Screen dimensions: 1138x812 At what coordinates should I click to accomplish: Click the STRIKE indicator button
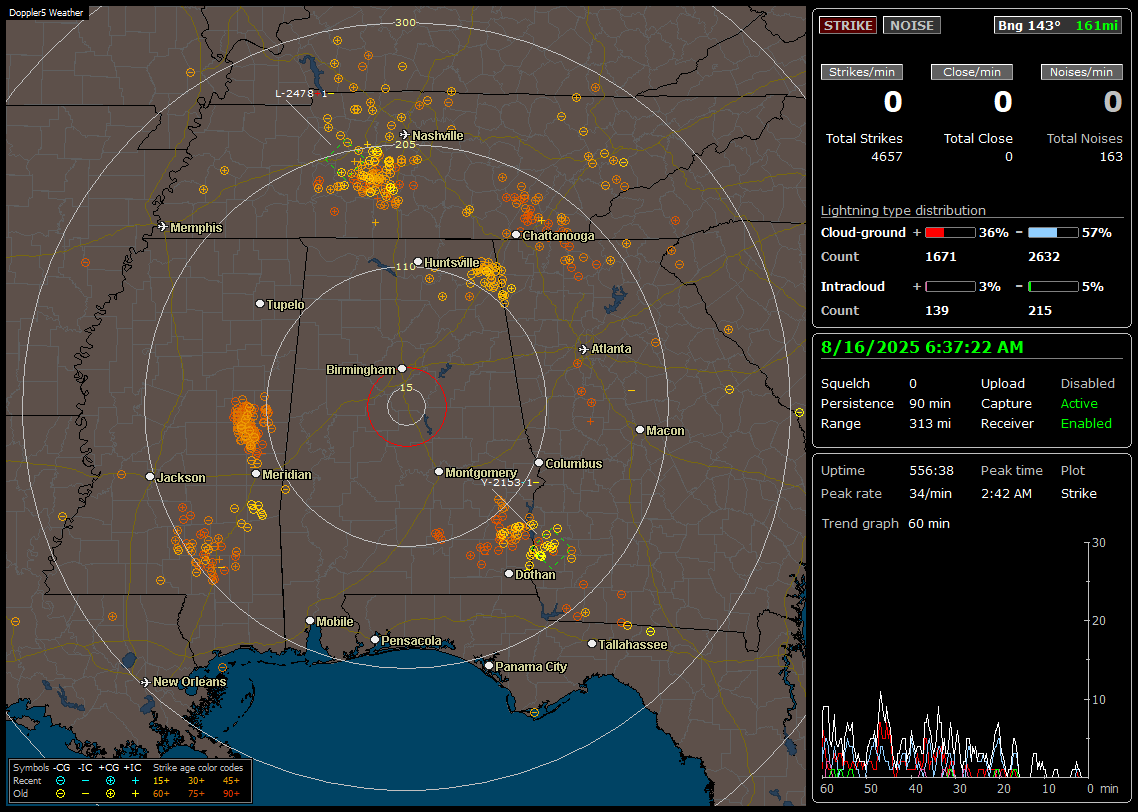[x=848, y=25]
